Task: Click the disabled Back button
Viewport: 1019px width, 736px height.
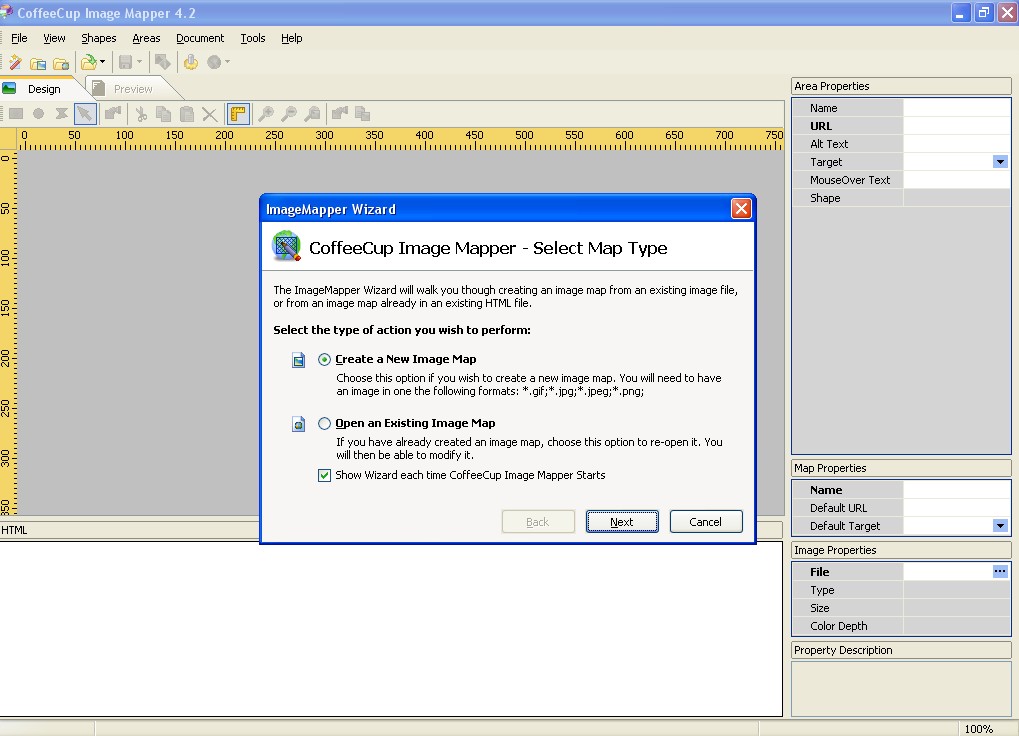Action: tap(538, 522)
